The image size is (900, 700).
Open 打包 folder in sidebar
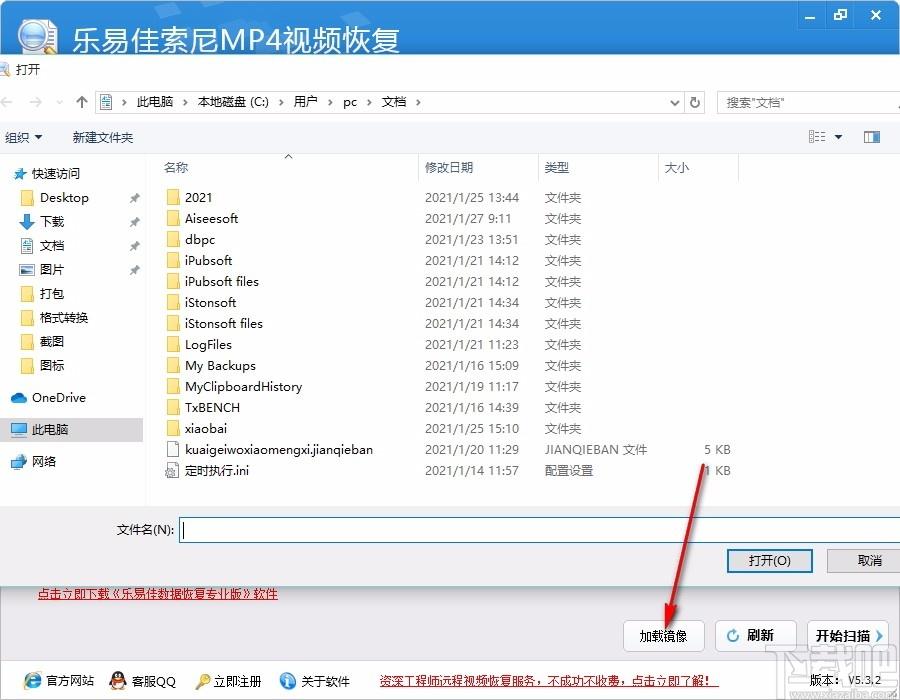pyautogui.click(x=42, y=294)
